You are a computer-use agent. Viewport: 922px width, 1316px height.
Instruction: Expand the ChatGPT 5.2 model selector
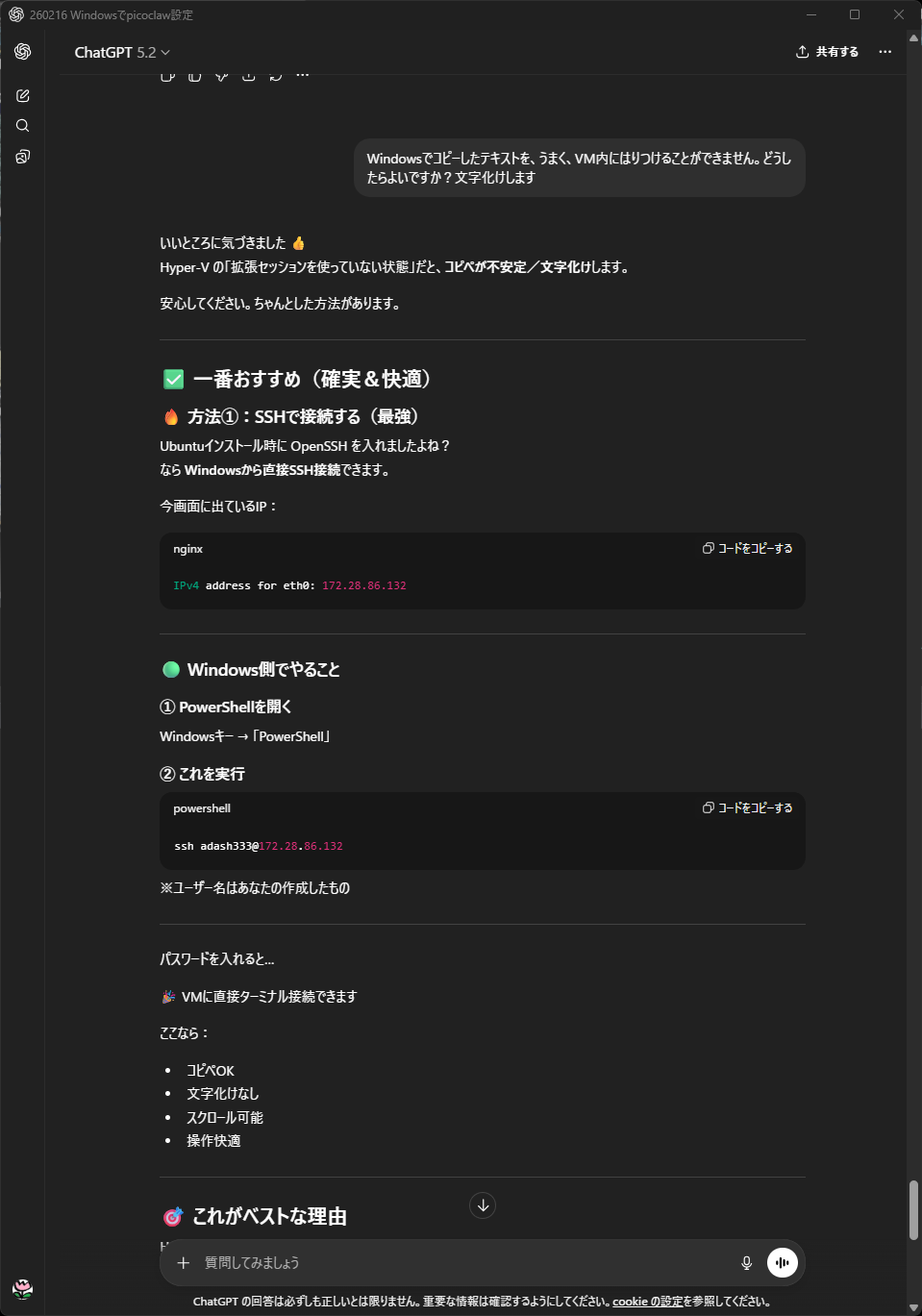click(122, 53)
